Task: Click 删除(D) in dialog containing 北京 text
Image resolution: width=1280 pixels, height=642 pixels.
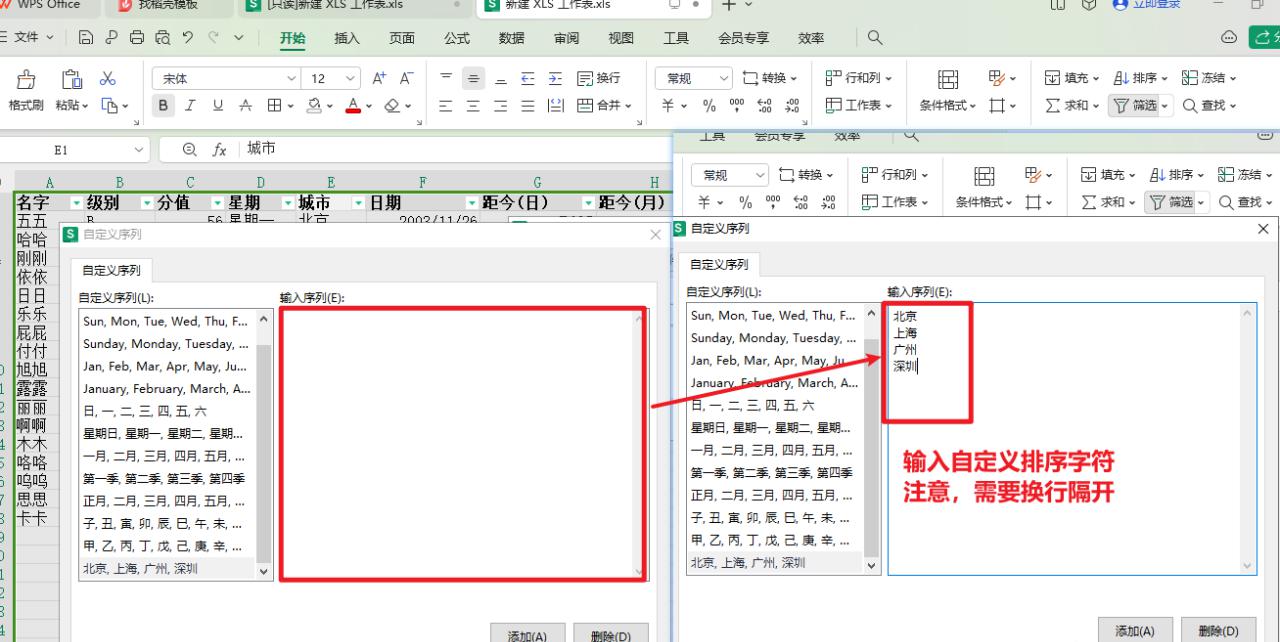Action: coord(1219,629)
